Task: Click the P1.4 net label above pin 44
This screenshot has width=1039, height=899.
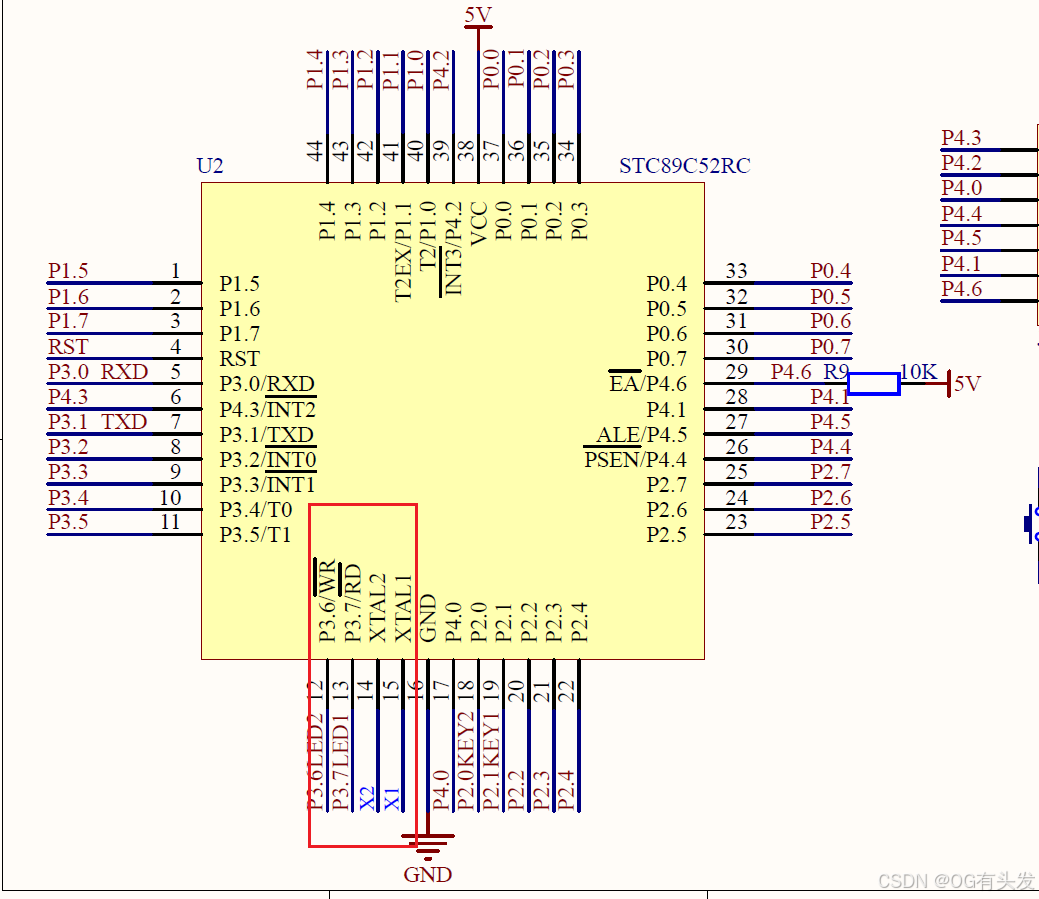Action: (315, 70)
